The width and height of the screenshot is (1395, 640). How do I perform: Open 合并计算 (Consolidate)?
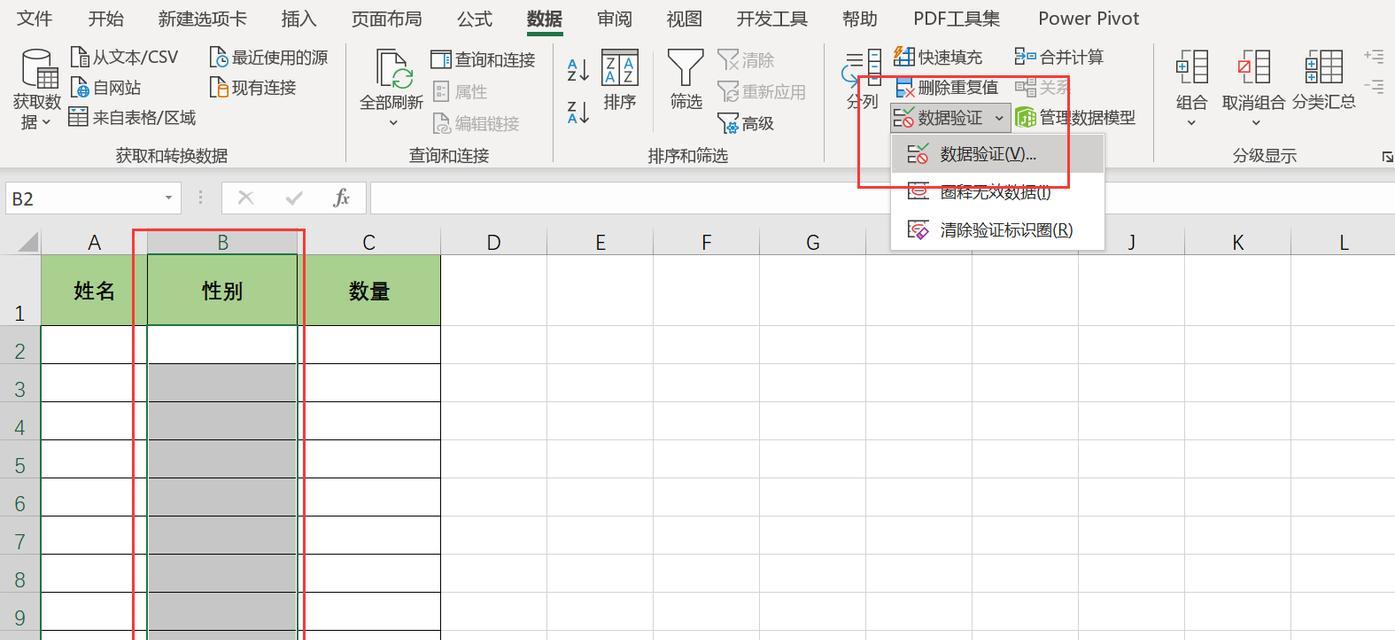point(1059,57)
